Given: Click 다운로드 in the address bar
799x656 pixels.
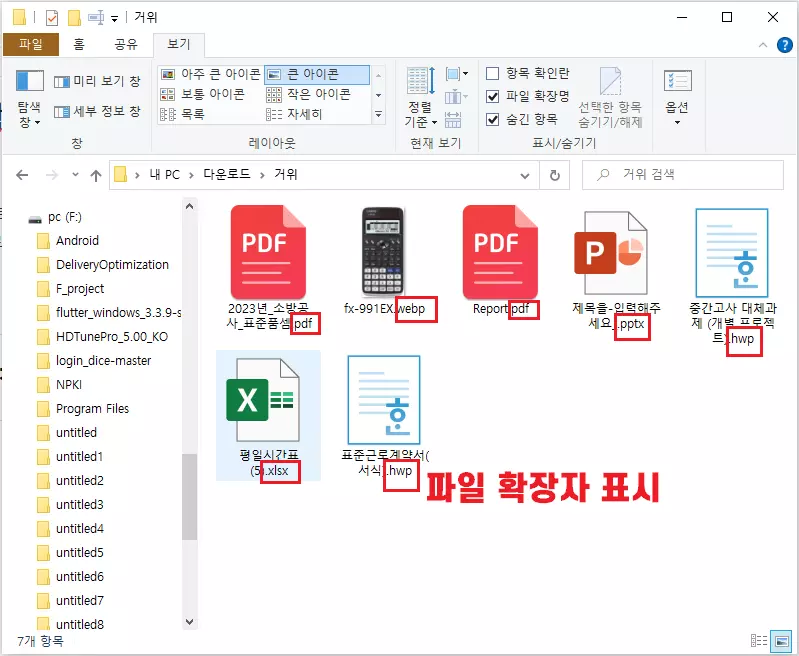Looking at the screenshot, I should tap(227, 175).
